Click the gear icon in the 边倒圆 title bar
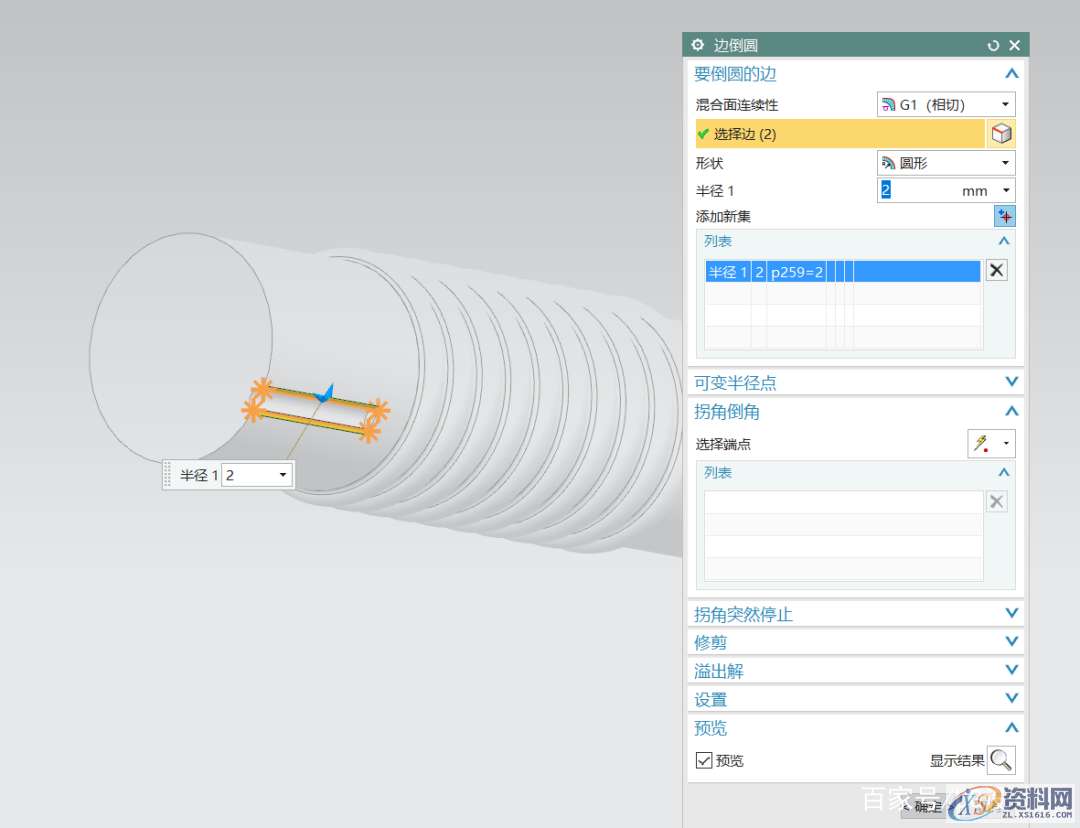The image size is (1080, 828). coord(698,45)
